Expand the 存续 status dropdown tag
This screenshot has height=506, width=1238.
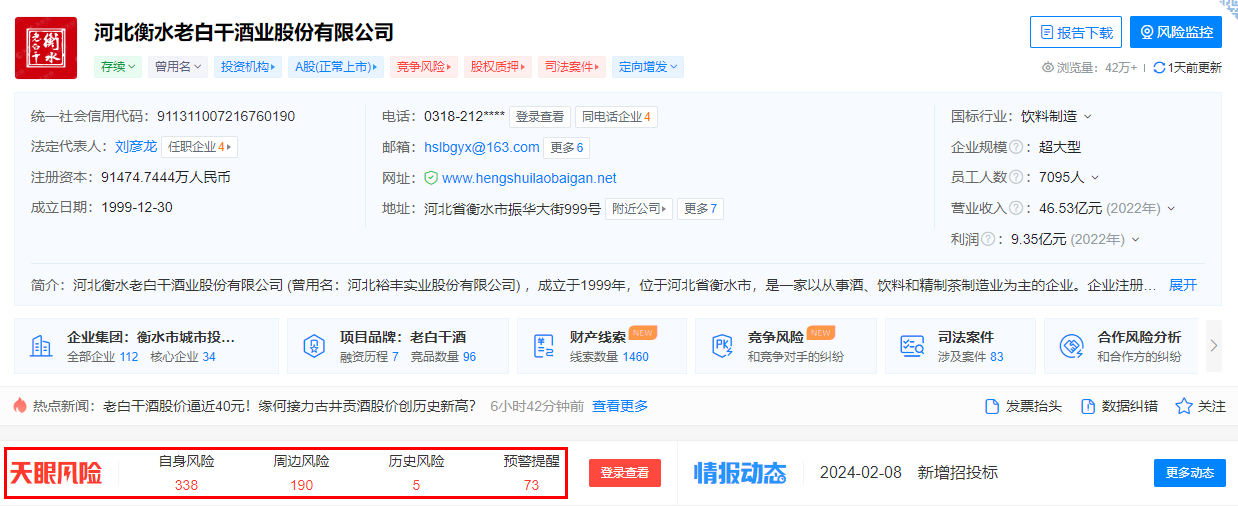pyautogui.click(x=119, y=67)
